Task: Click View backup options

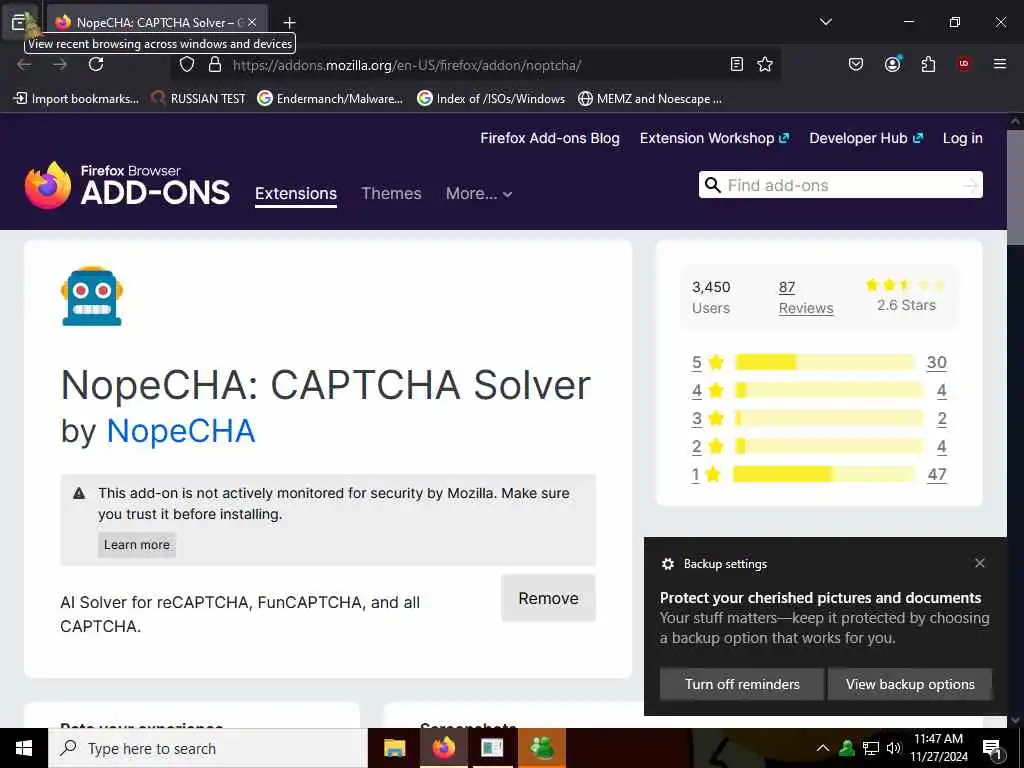Action: click(x=910, y=684)
